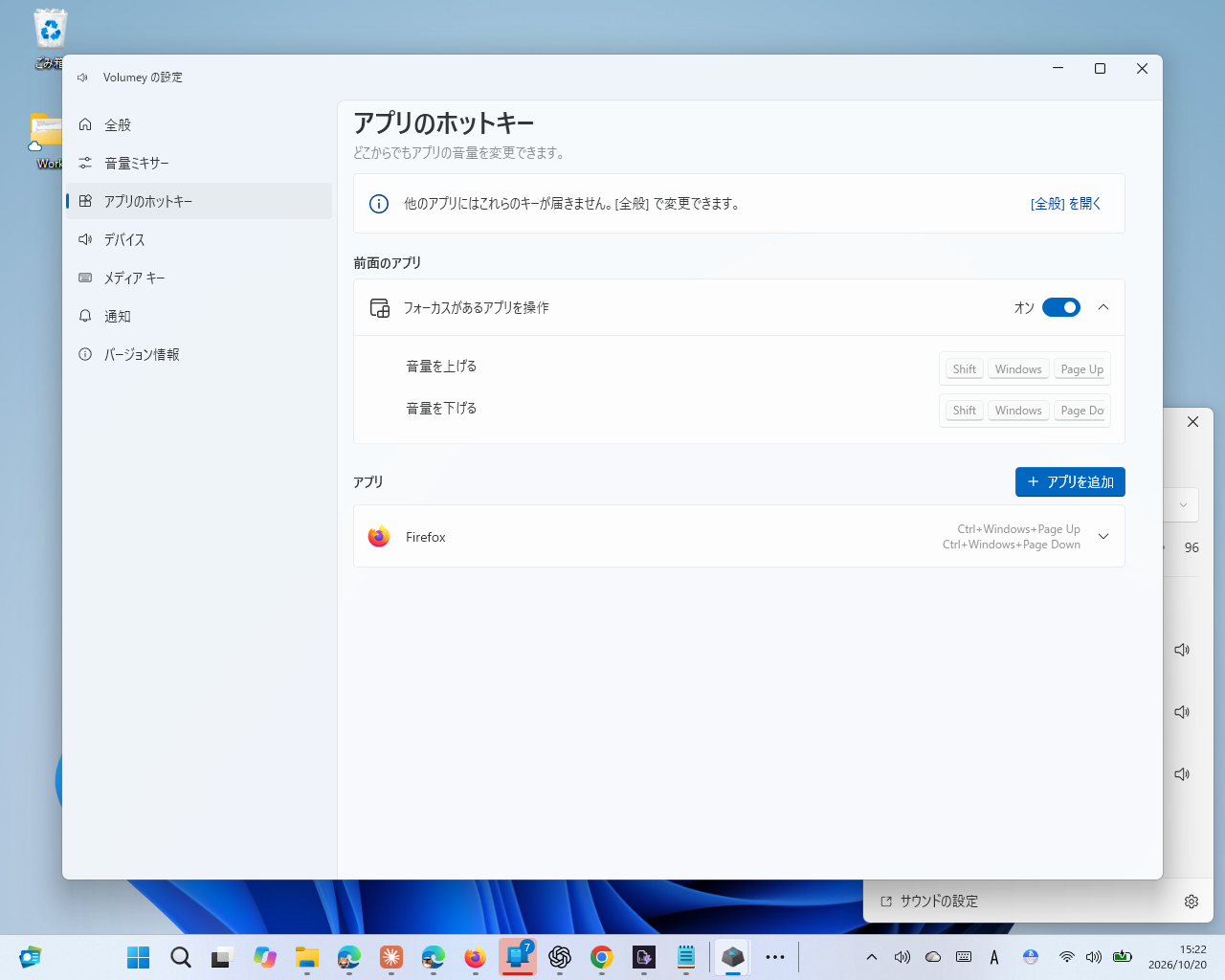Mute the middle speaker icon in the flyout
1225x980 pixels.
tap(1182, 712)
